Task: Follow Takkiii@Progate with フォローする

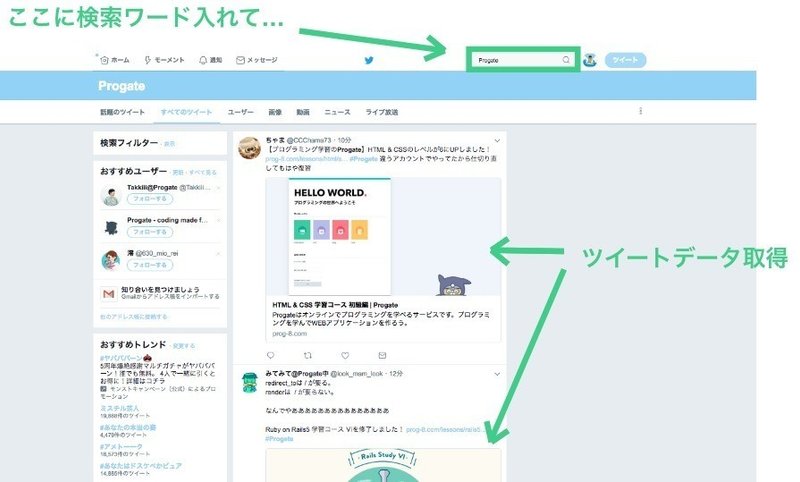Action: 150,199
